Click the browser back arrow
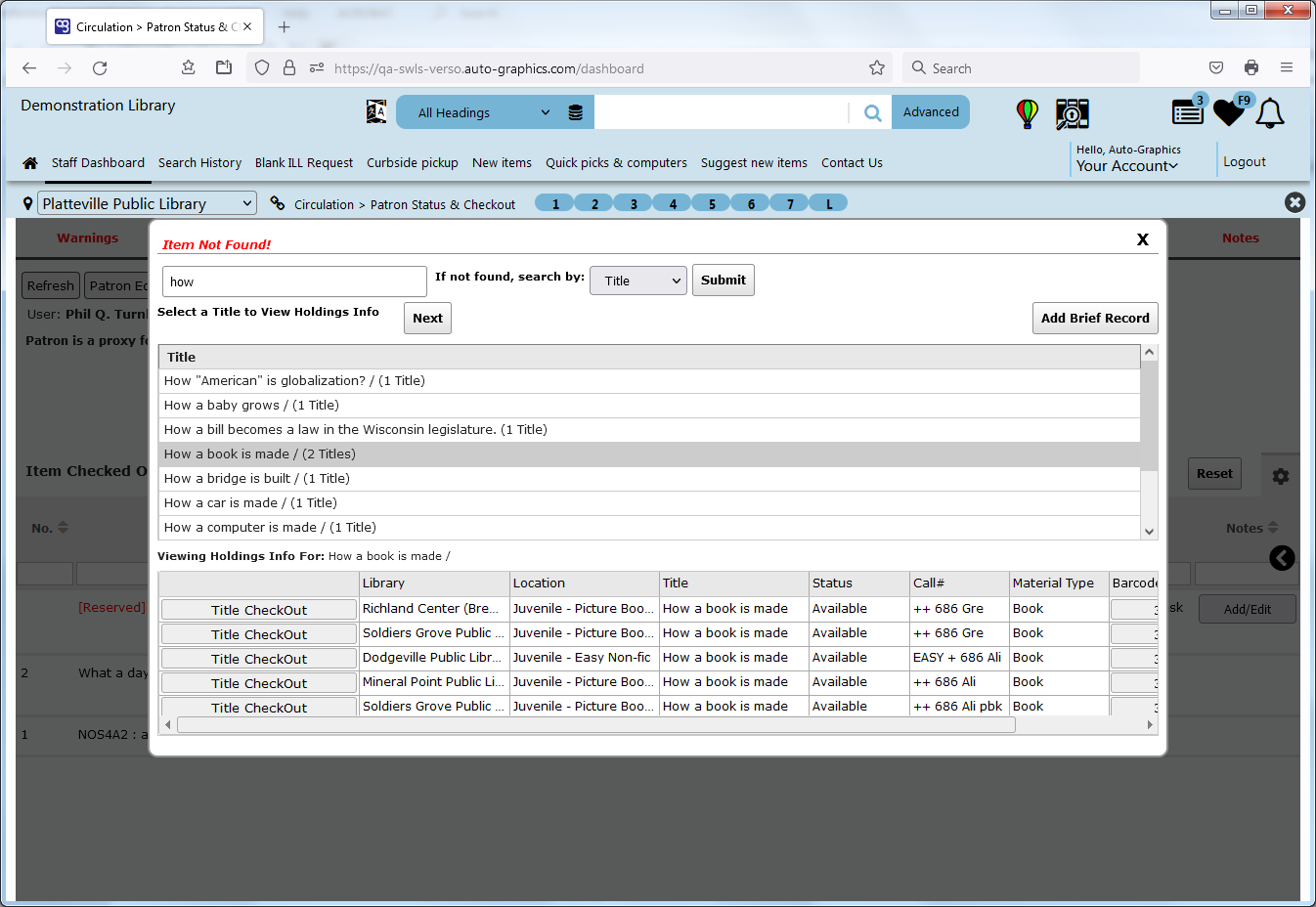 pyautogui.click(x=29, y=68)
